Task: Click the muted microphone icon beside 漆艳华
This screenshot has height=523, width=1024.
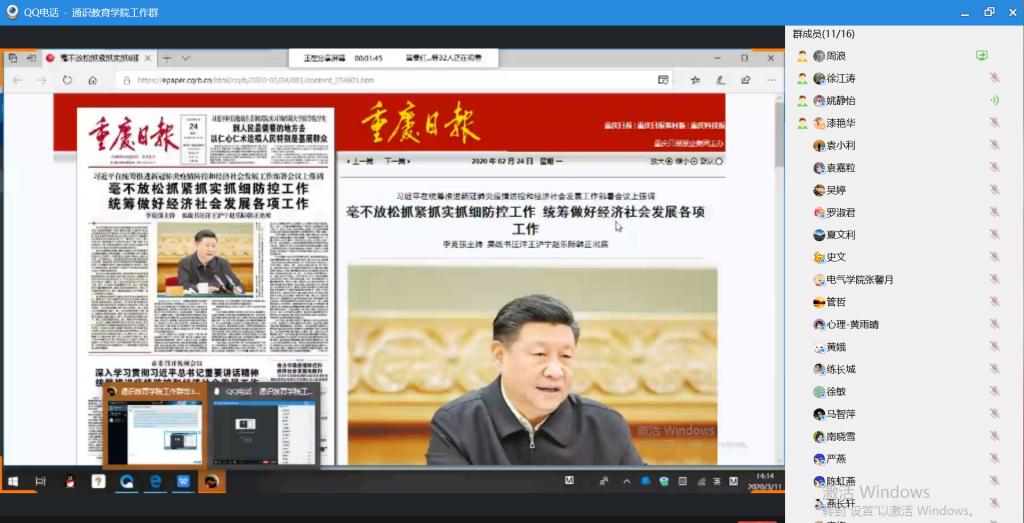Action: pos(994,123)
